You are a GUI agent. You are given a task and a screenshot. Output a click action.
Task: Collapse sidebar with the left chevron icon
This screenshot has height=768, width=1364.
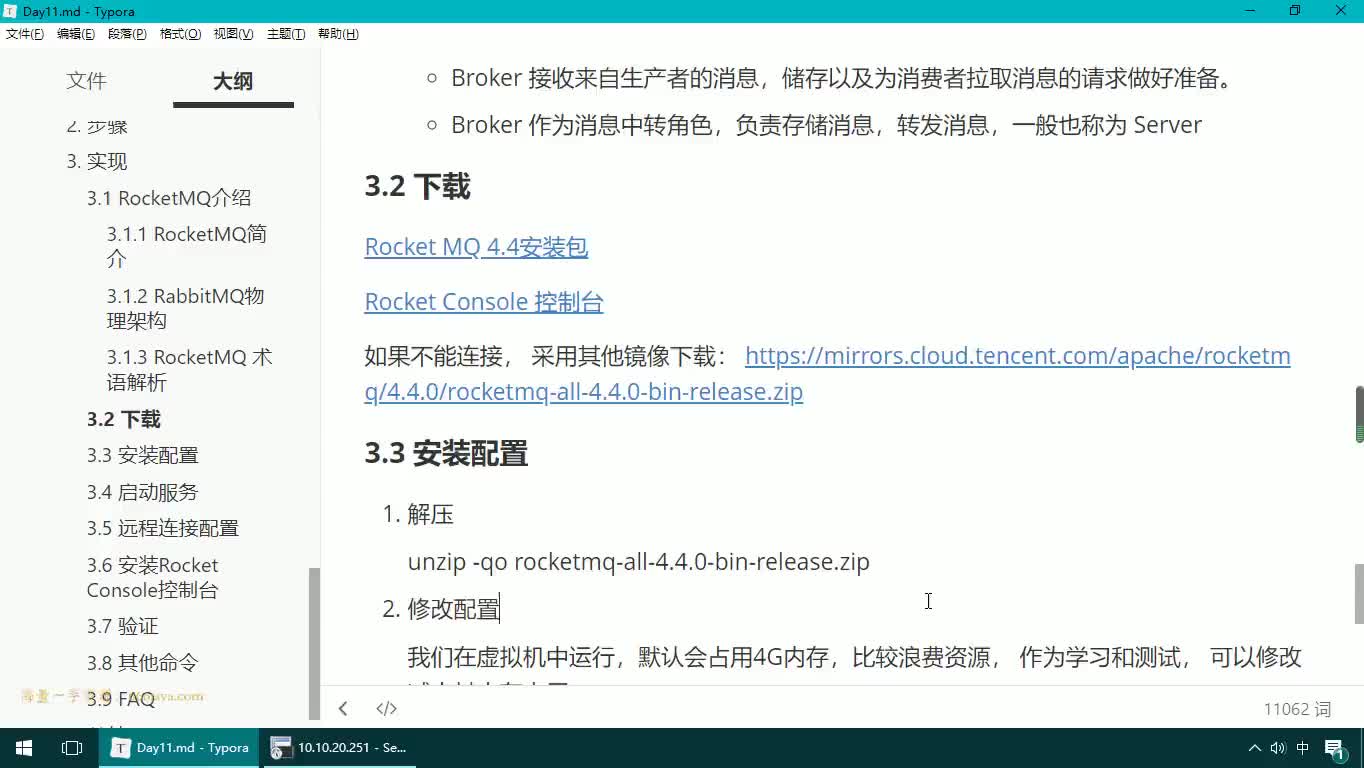pyautogui.click(x=343, y=708)
